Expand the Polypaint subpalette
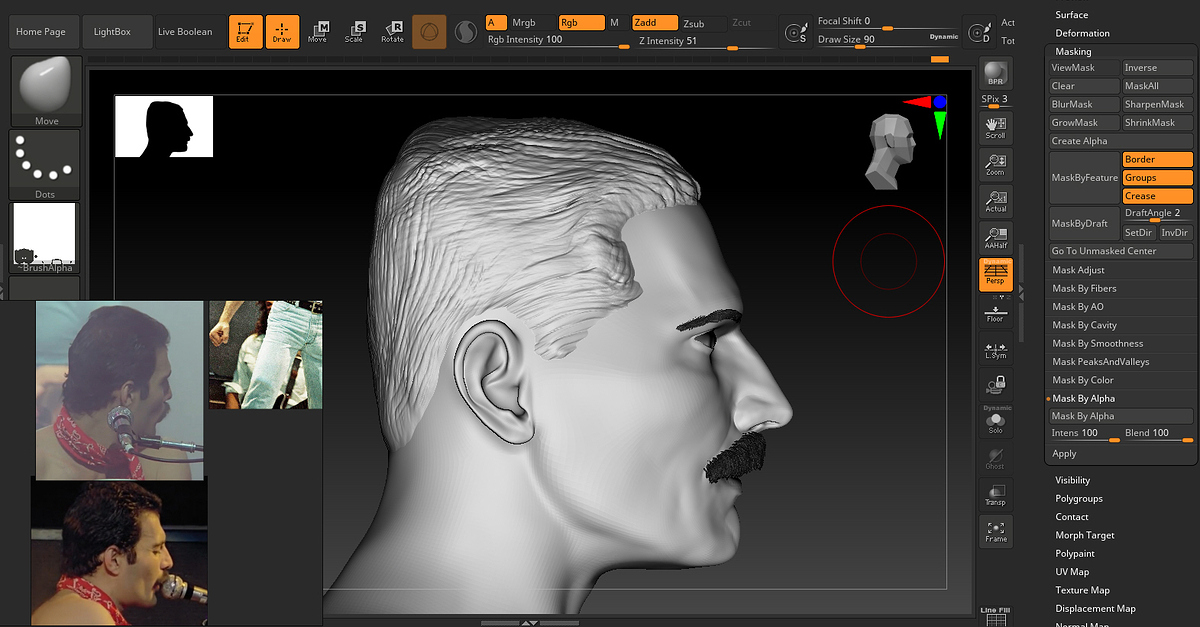 click(x=1075, y=553)
